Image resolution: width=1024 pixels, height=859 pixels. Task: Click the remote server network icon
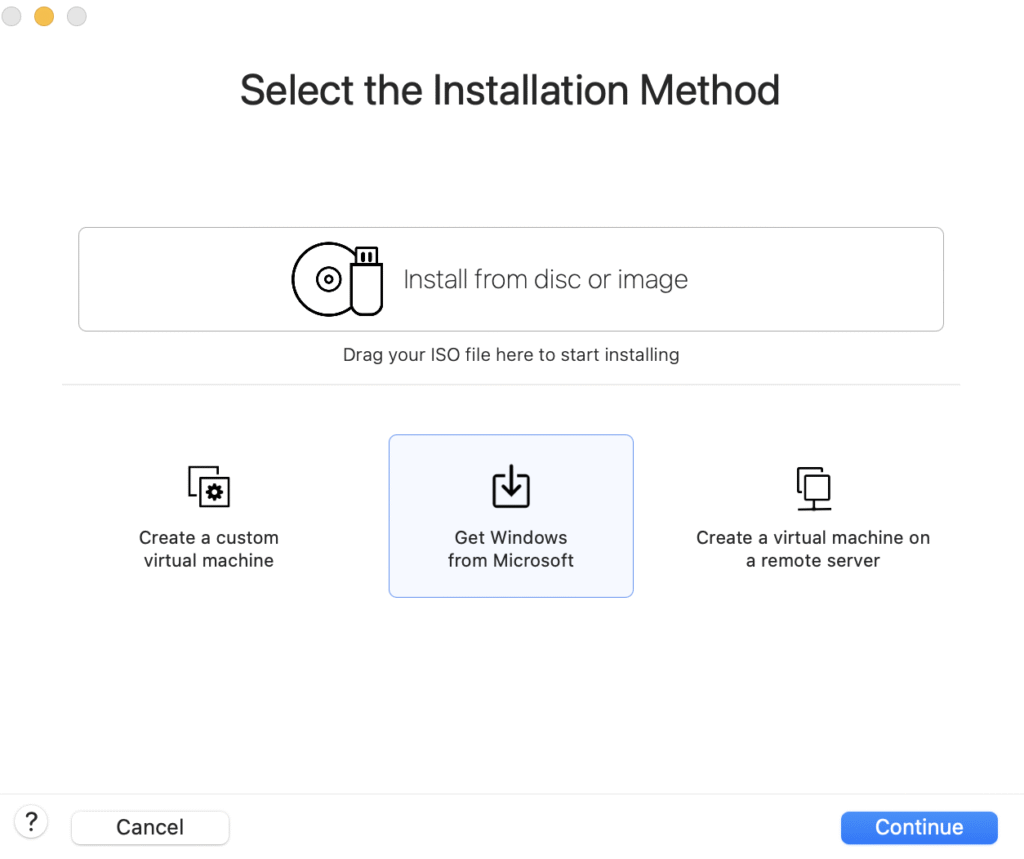click(x=813, y=487)
